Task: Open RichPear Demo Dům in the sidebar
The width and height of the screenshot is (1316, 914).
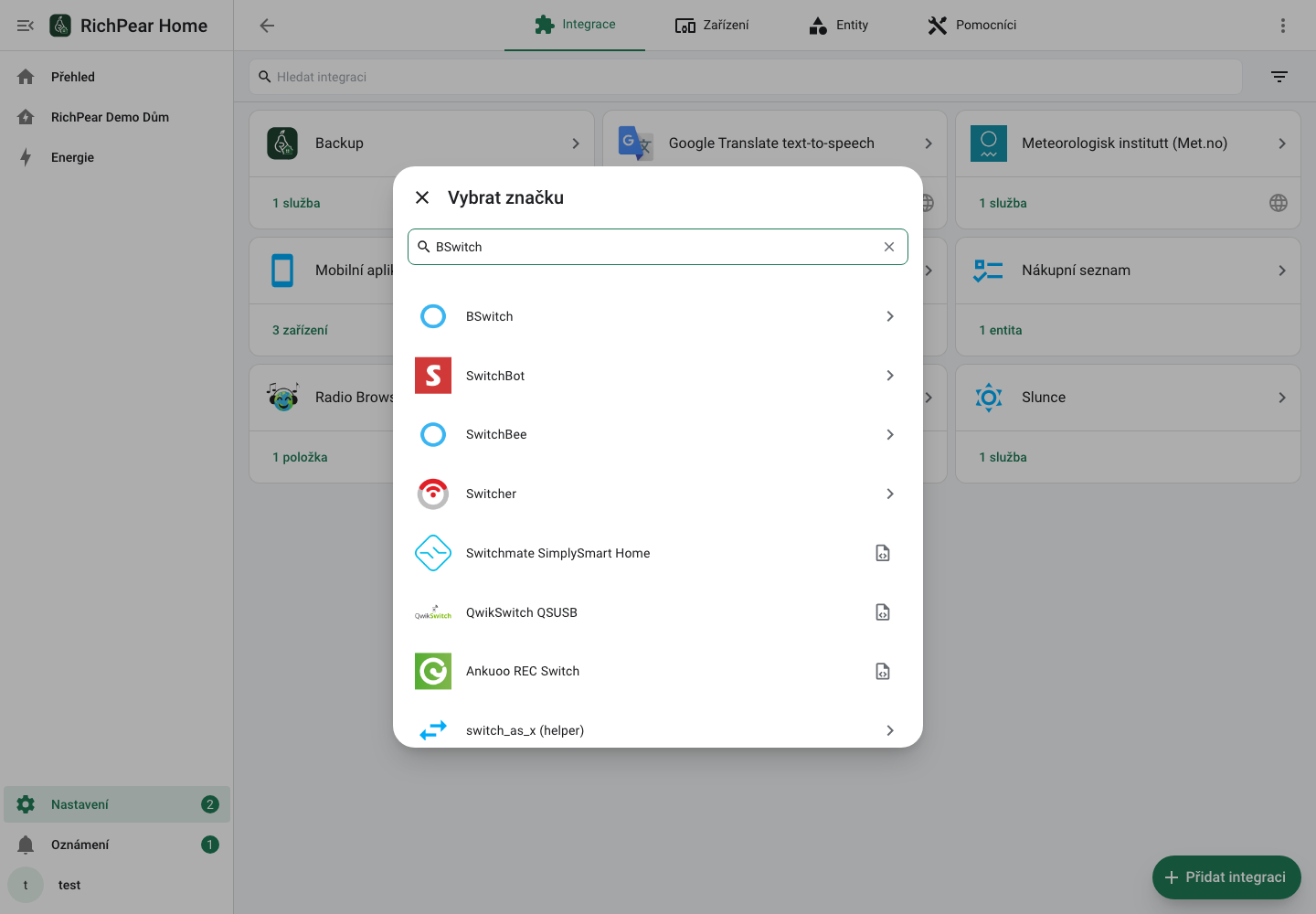Action: 117,117
